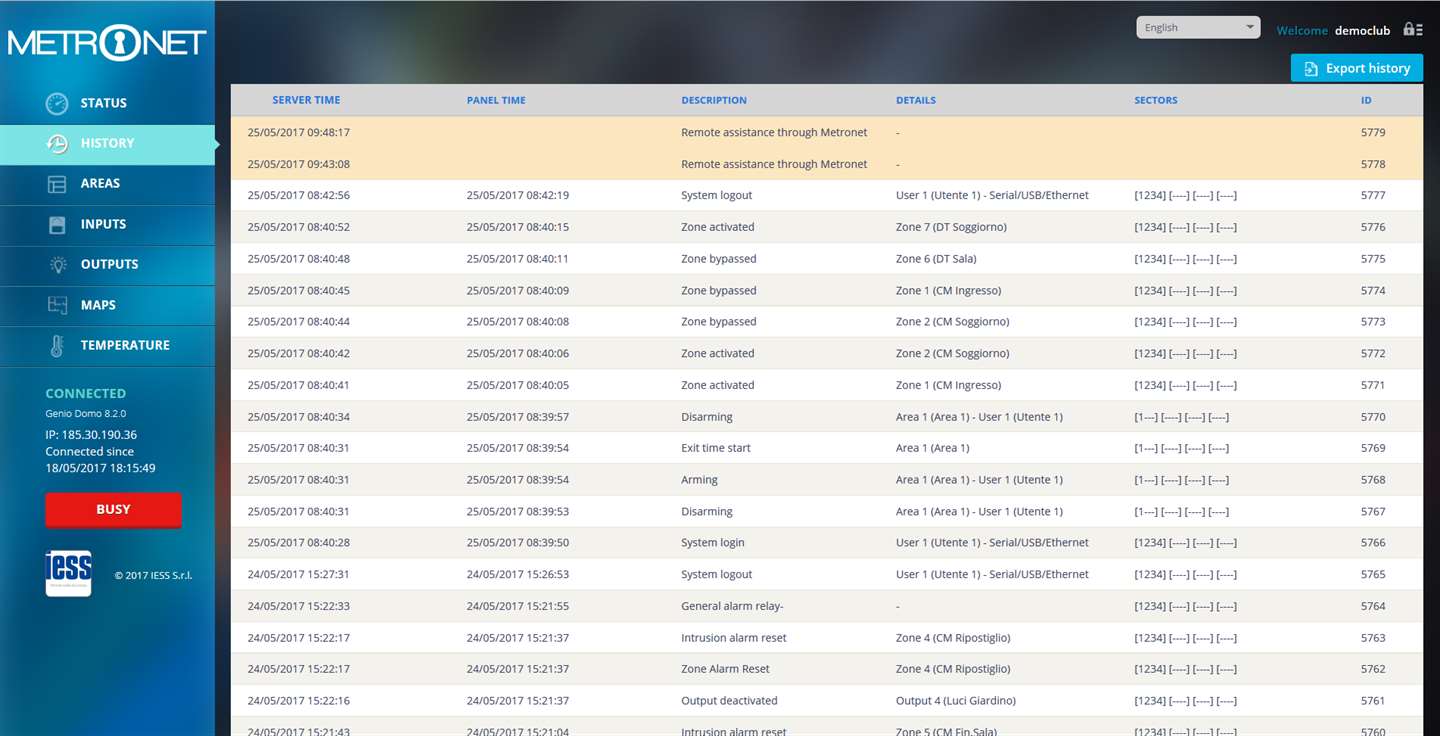
Task: Sort by PANEL TIME column header
Action: [x=496, y=101]
